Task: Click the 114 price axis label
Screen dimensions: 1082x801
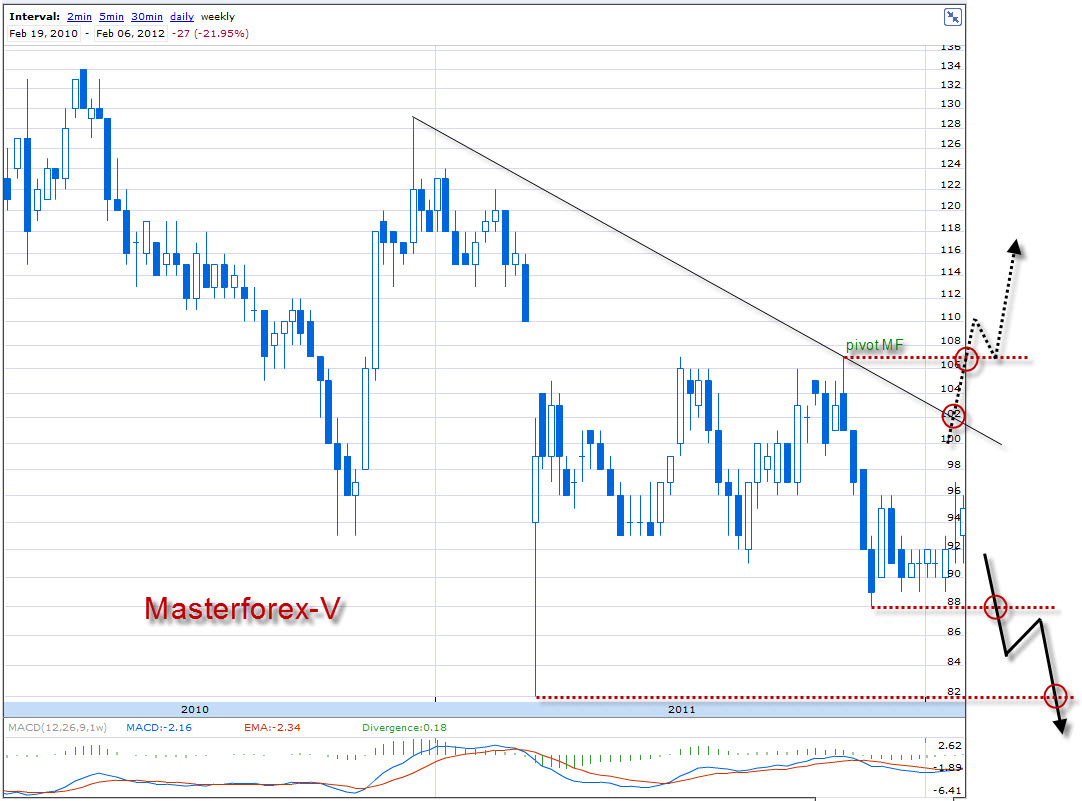Action: 950,272
